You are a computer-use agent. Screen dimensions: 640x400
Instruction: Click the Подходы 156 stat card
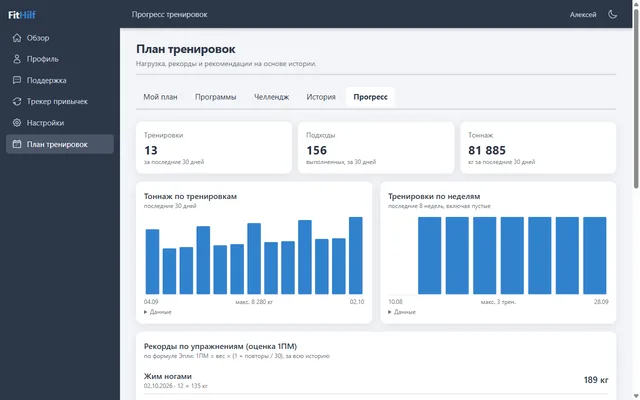coord(376,147)
